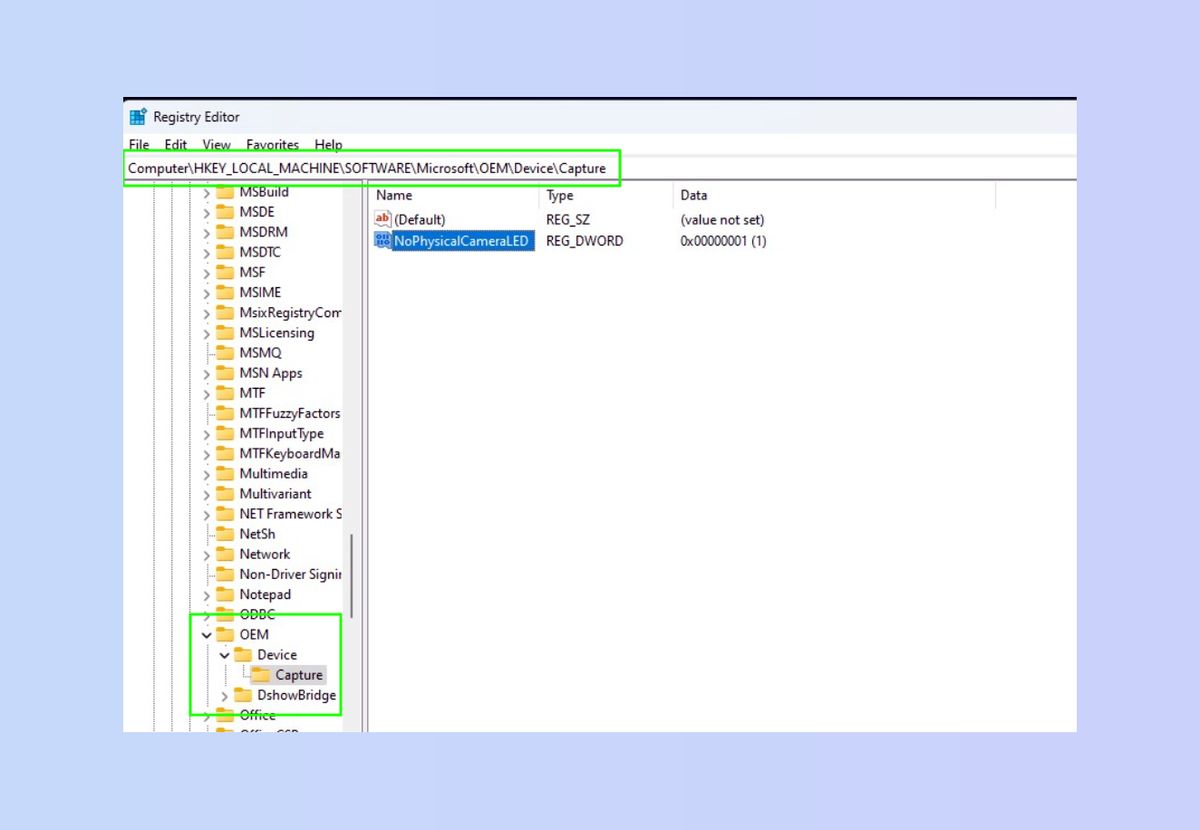Open the File menu

138,144
